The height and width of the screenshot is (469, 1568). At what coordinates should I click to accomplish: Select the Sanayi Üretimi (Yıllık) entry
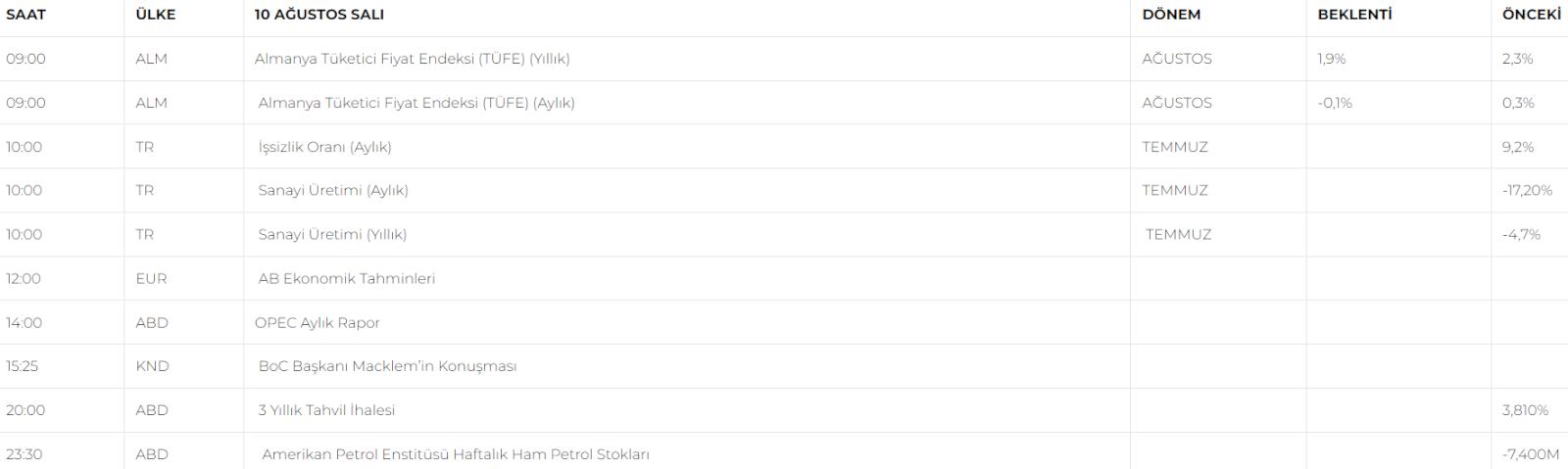[332, 235]
